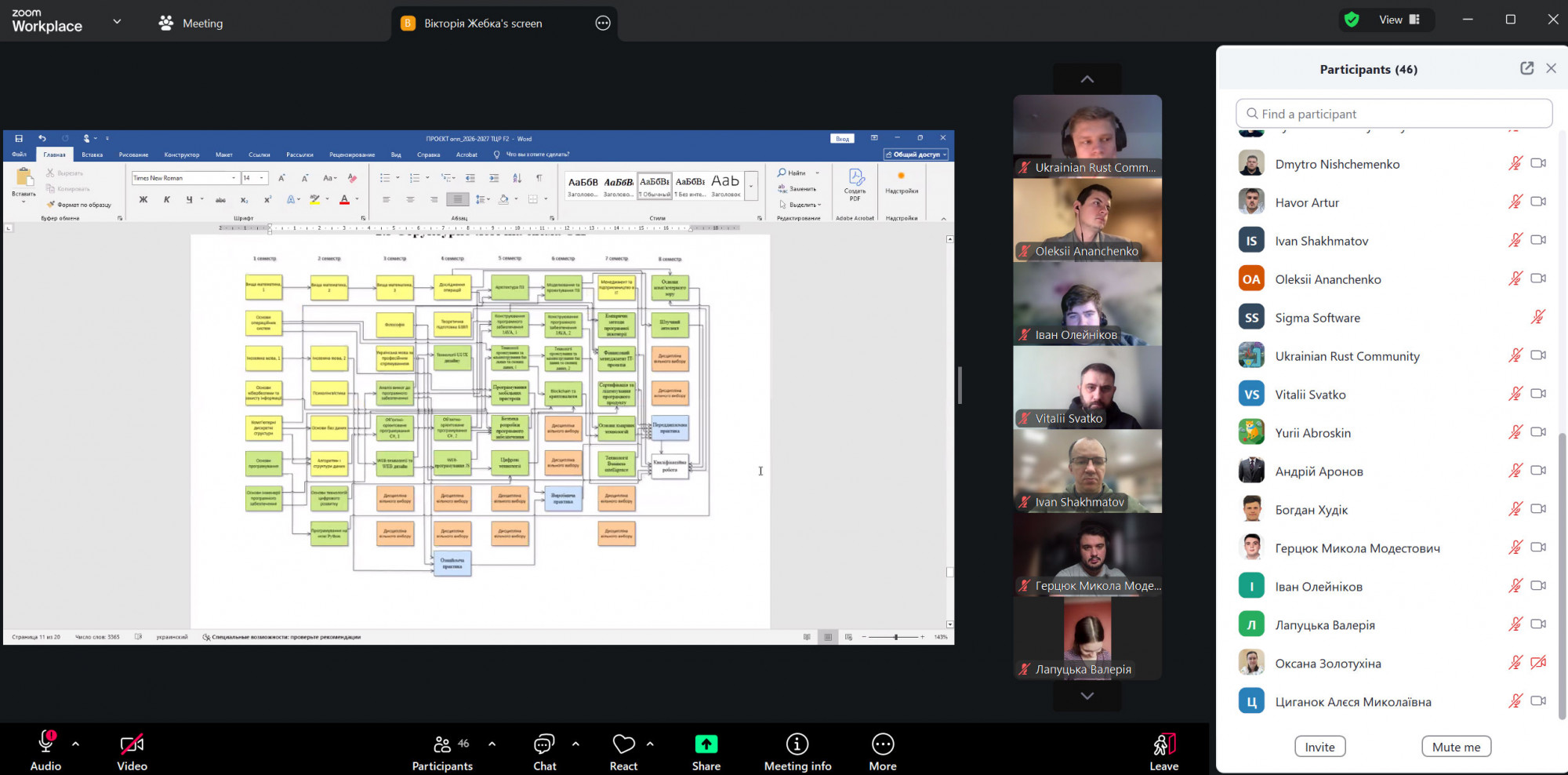Image resolution: width=1568 pixels, height=775 pixels.
Task: Open the Zoom Workplace dropdown arrow
Action: 117,21
